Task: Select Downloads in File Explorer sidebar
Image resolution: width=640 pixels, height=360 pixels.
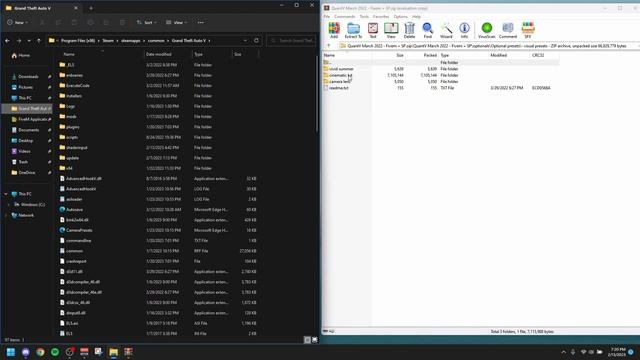Action: tap(27, 77)
